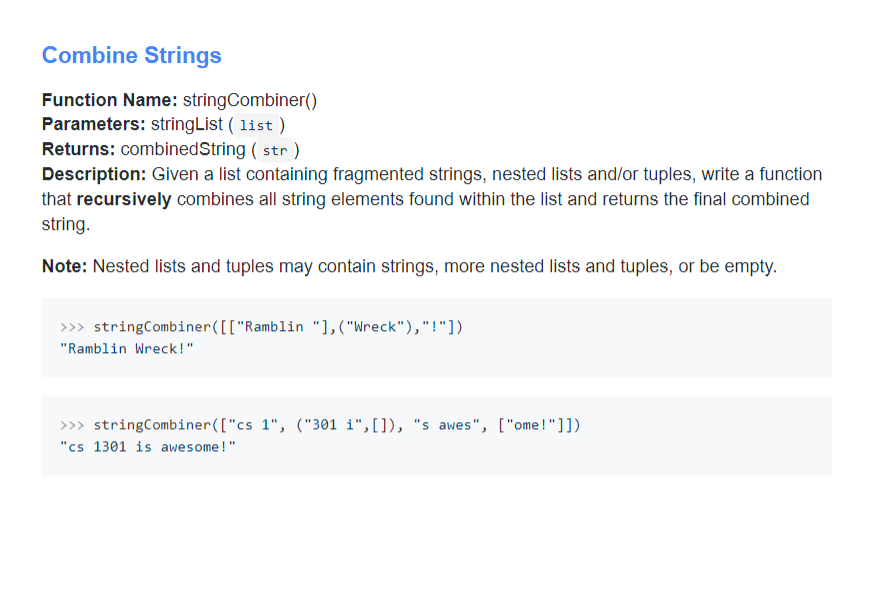Click the >>> prompt in second code block
This screenshot has height=594, width=884.
pos(72,425)
